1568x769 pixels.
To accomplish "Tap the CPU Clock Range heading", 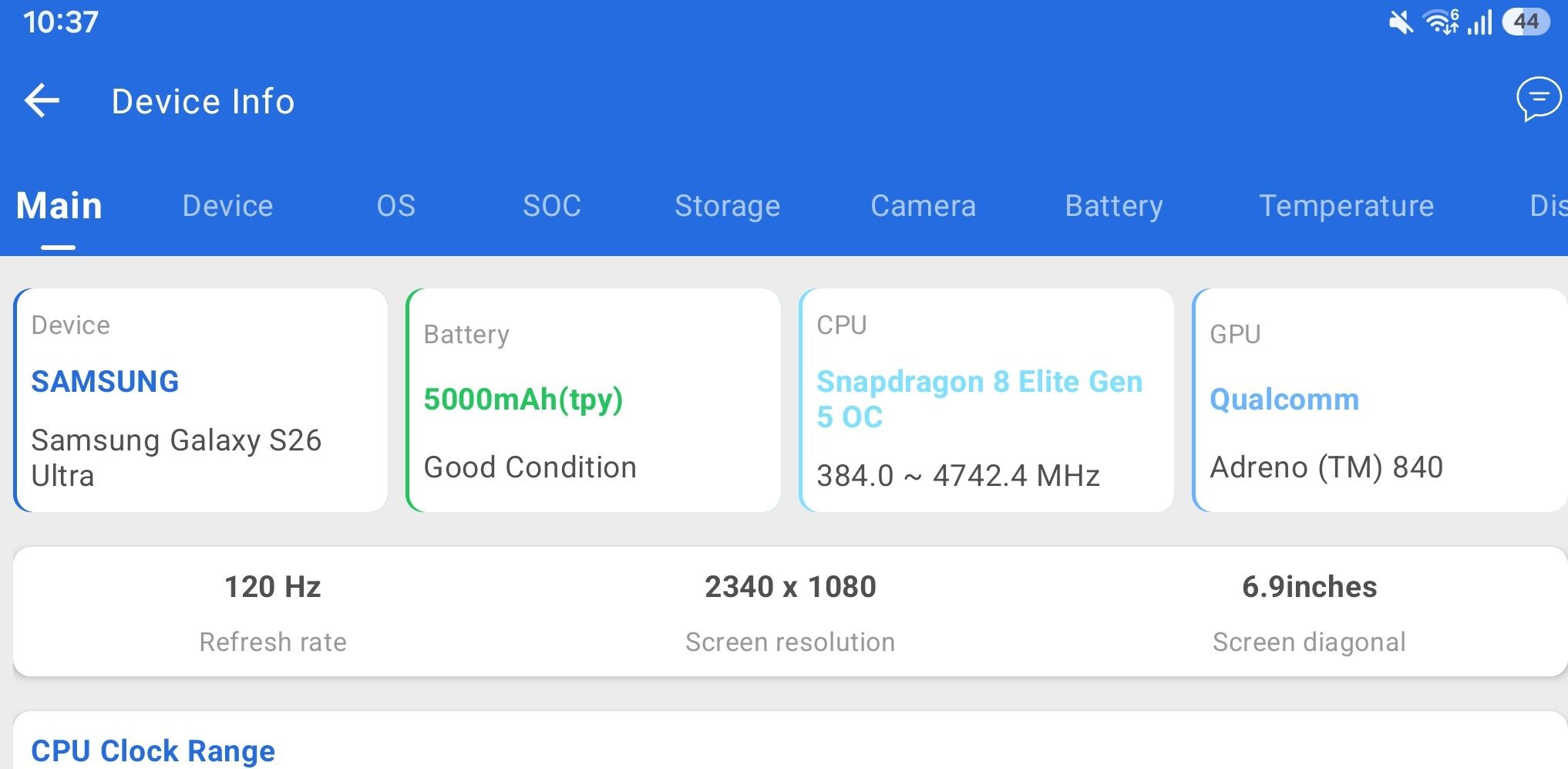I will pyautogui.click(x=153, y=750).
